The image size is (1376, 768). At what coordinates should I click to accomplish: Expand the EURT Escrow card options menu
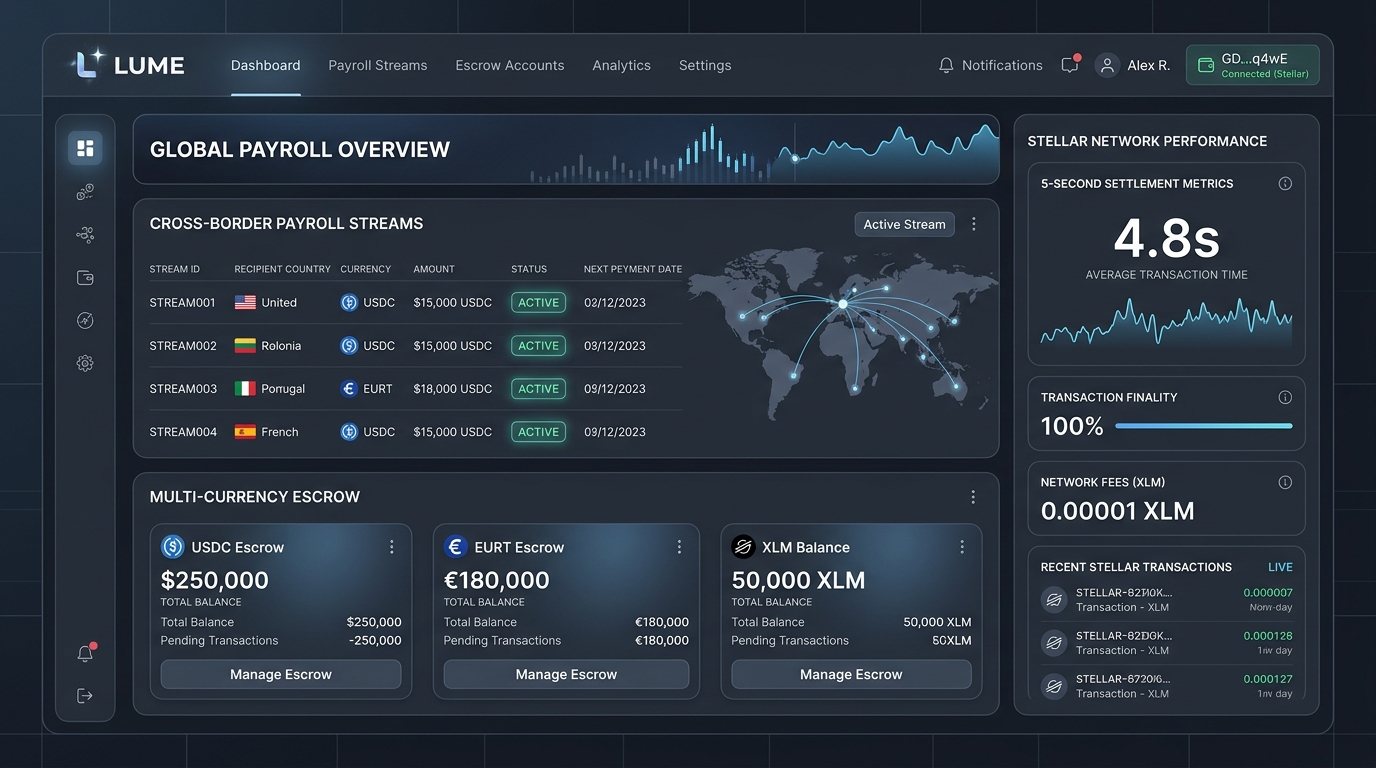[679, 547]
